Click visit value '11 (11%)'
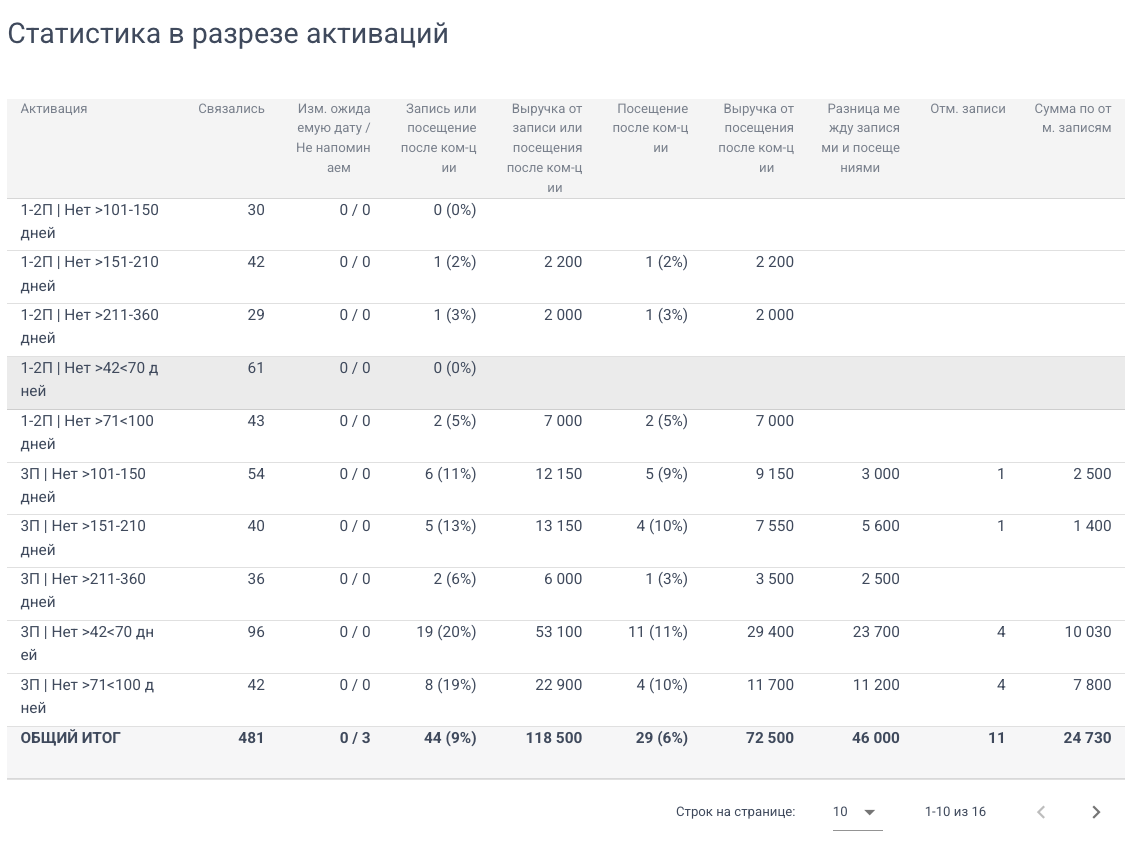1143x846 pixels. pos(658,632)
